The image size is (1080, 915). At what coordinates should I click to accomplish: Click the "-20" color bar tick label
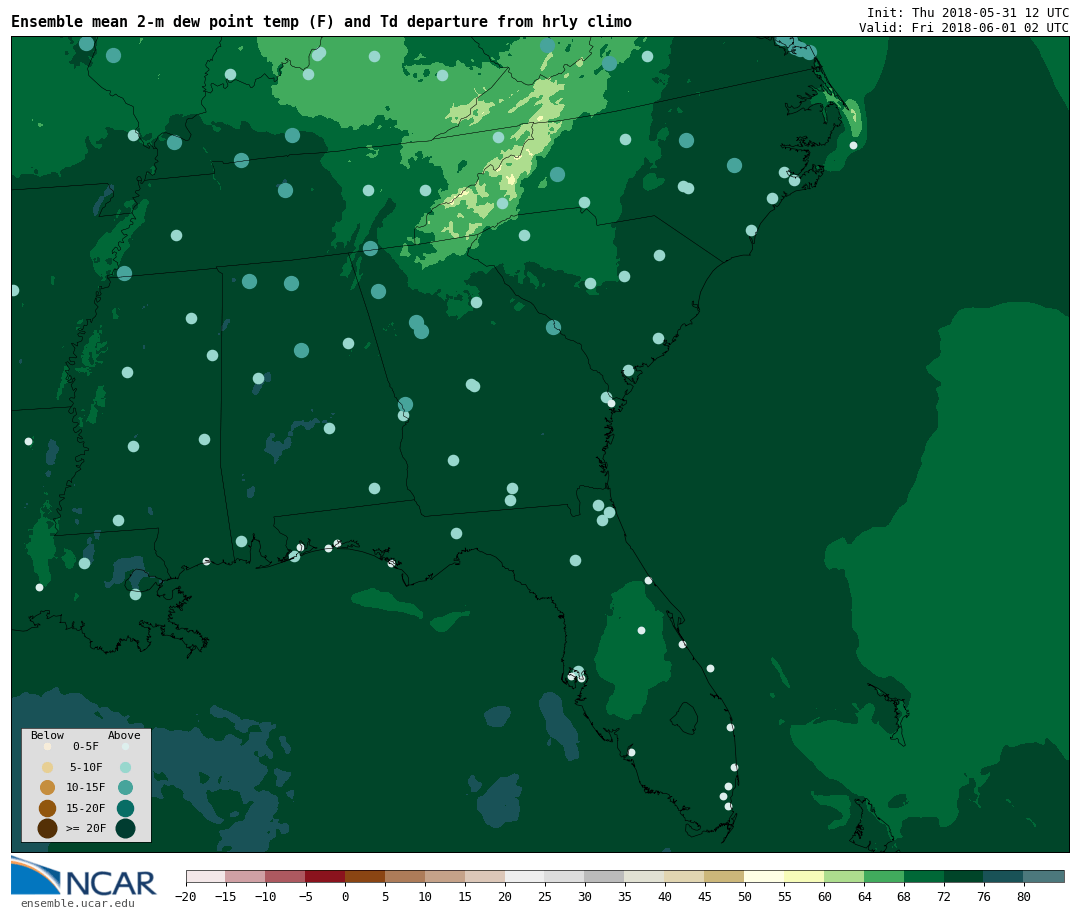pyautogui.click(x=186, y=896)
